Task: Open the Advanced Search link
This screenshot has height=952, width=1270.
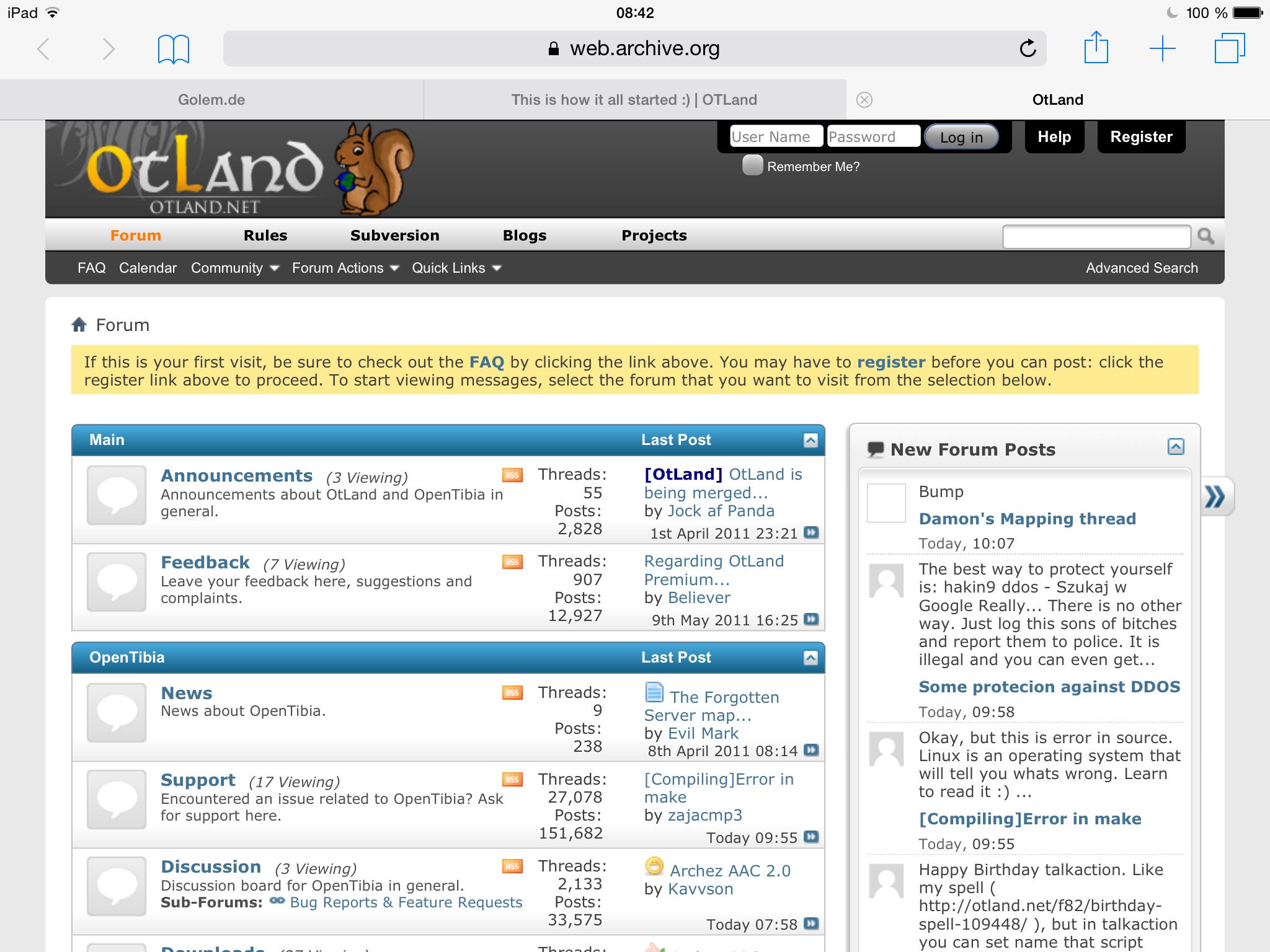Action: [x=1142, y=268]
